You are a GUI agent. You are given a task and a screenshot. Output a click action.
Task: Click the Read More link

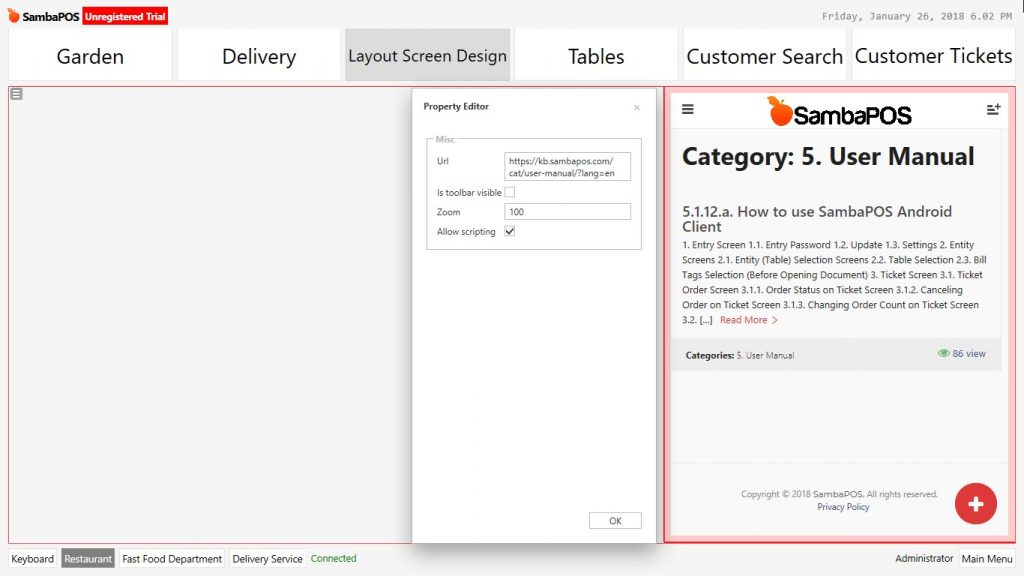(748, 320)
